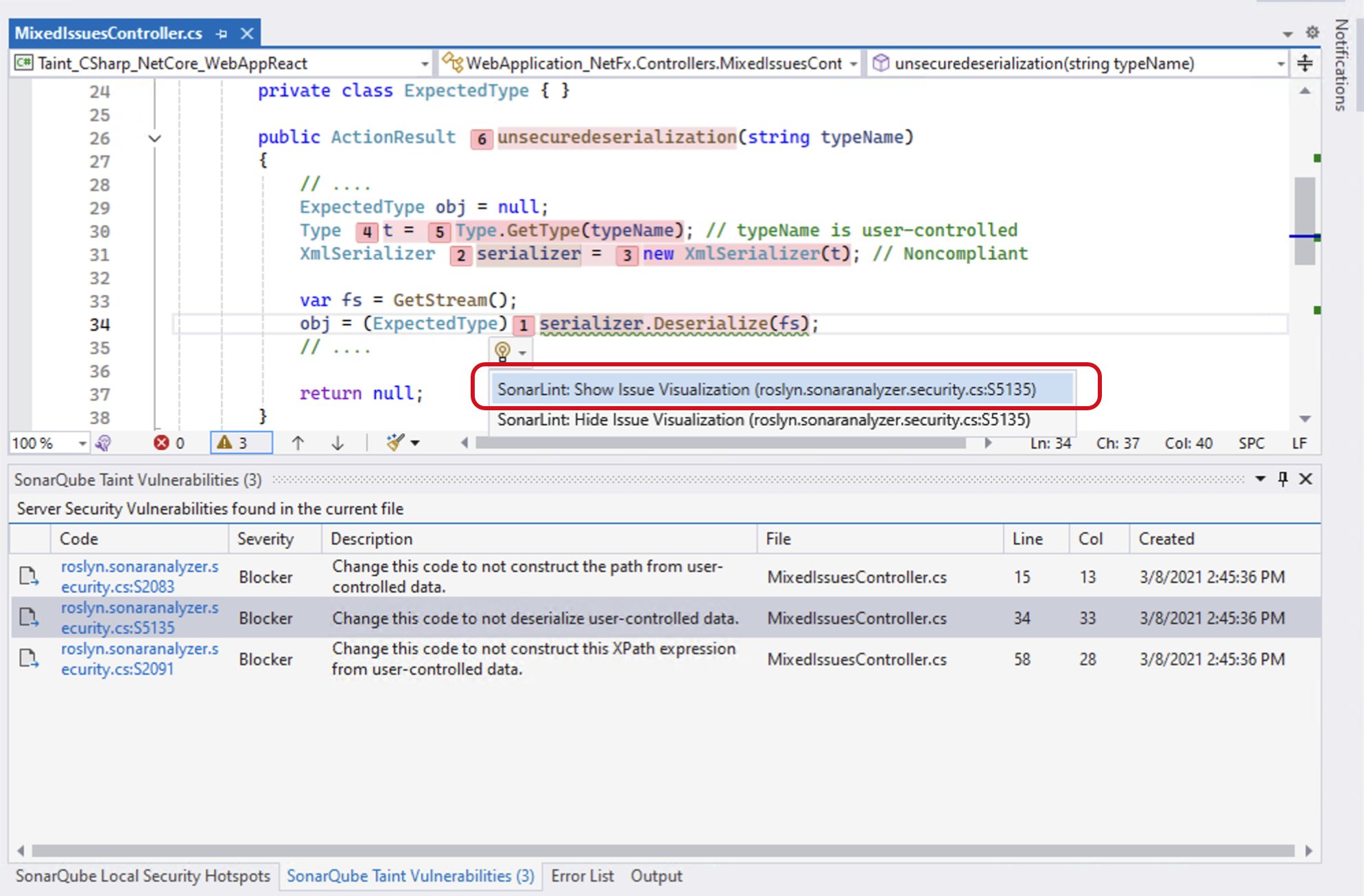Click flow step marker 6 on unsecuredeserialization
The width and height of the screenshot is (1364, 896).
tap(482, 139)
